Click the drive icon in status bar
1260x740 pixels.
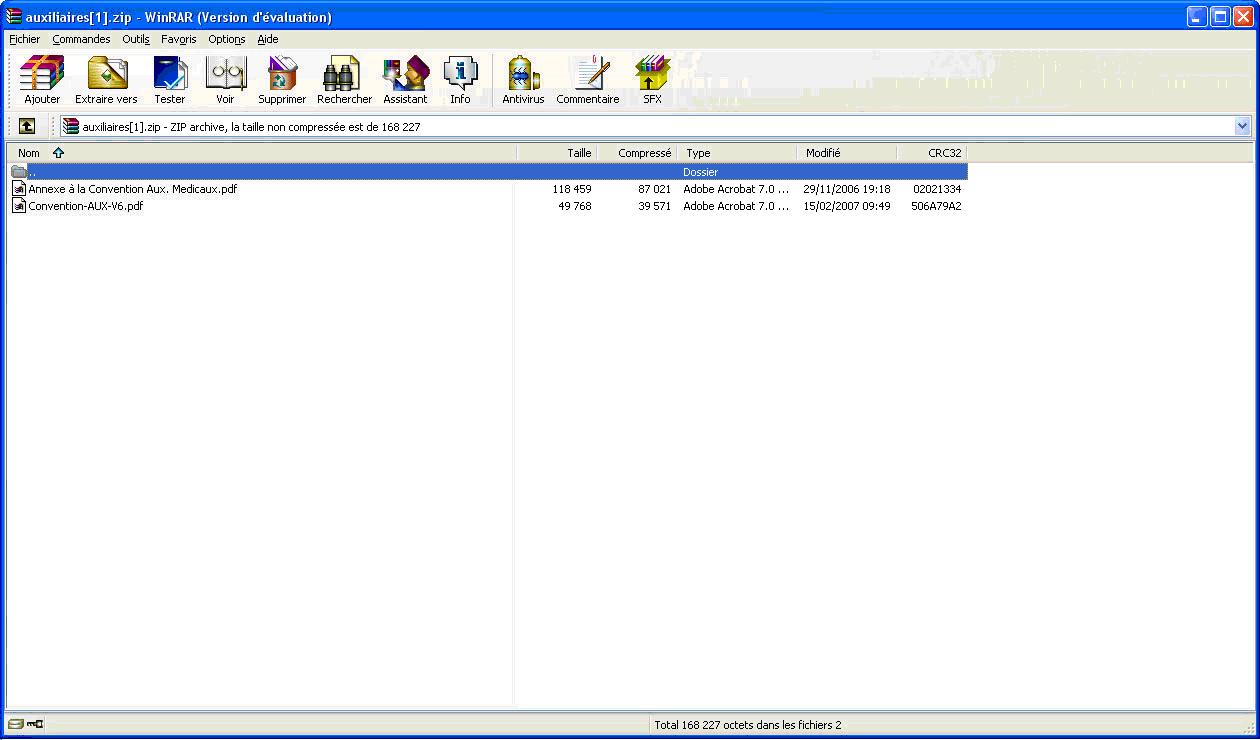15,724
